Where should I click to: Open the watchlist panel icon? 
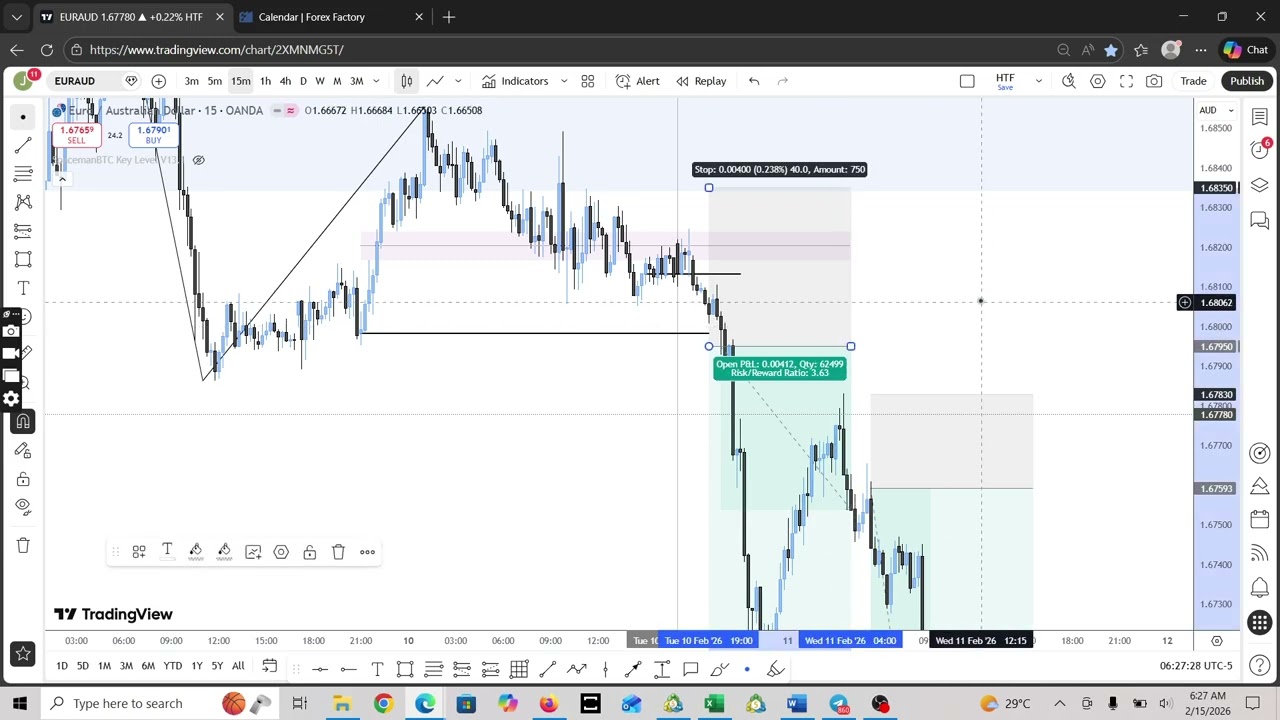1260,117
